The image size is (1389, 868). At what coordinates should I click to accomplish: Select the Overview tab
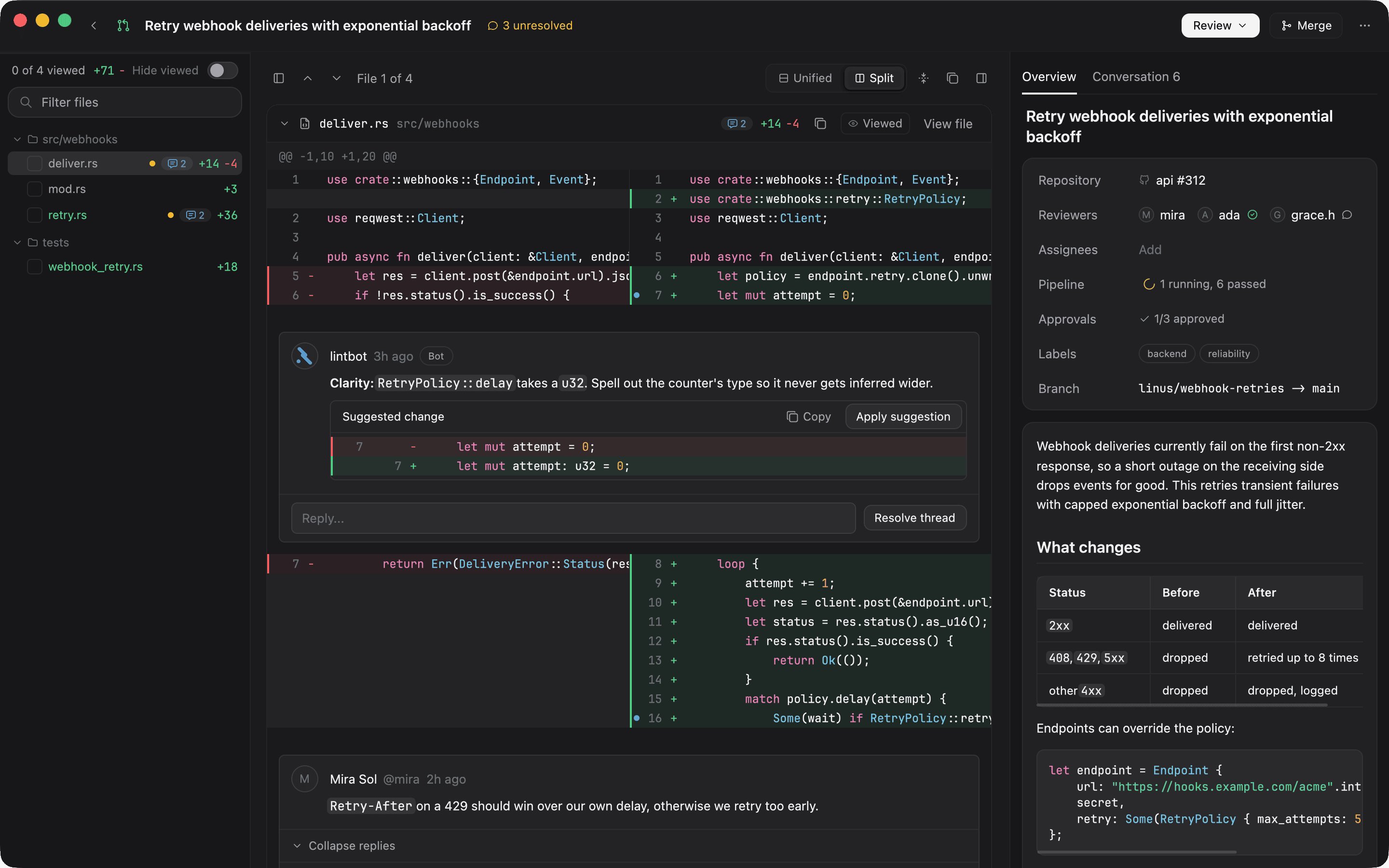1049,76
